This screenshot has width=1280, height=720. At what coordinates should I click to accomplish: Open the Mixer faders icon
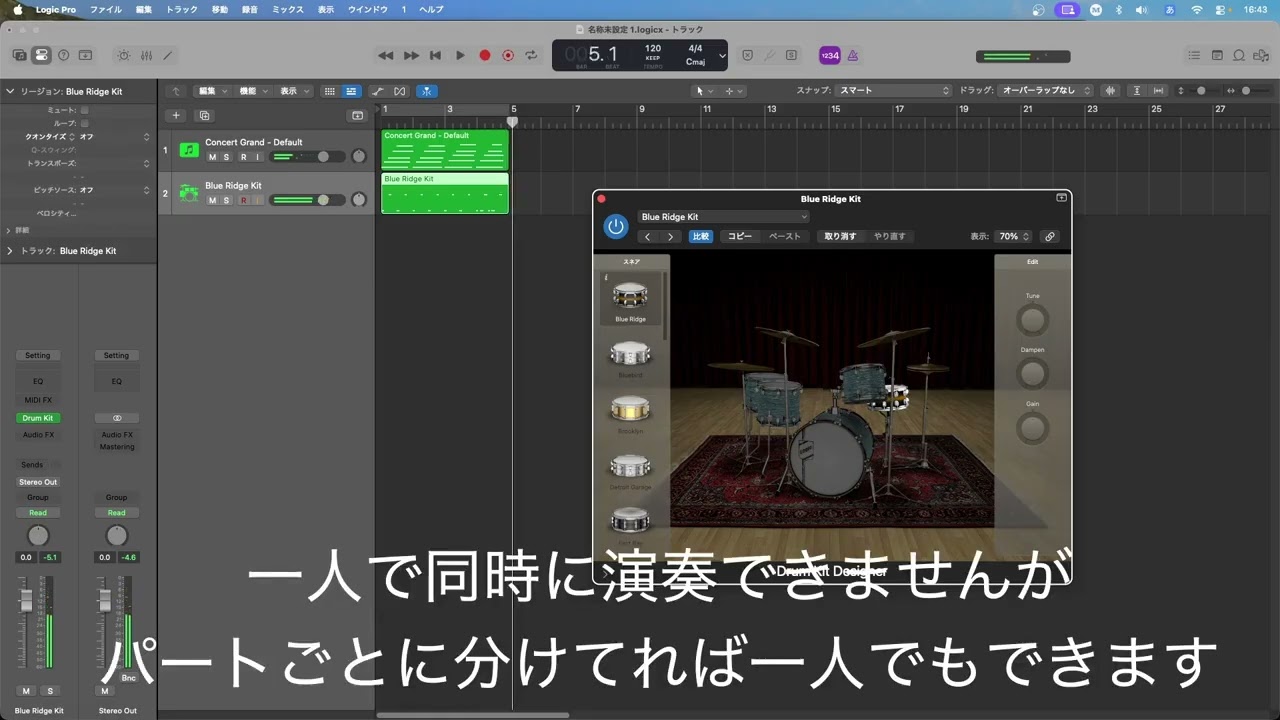pyautogui.click(x=146, y=56)
